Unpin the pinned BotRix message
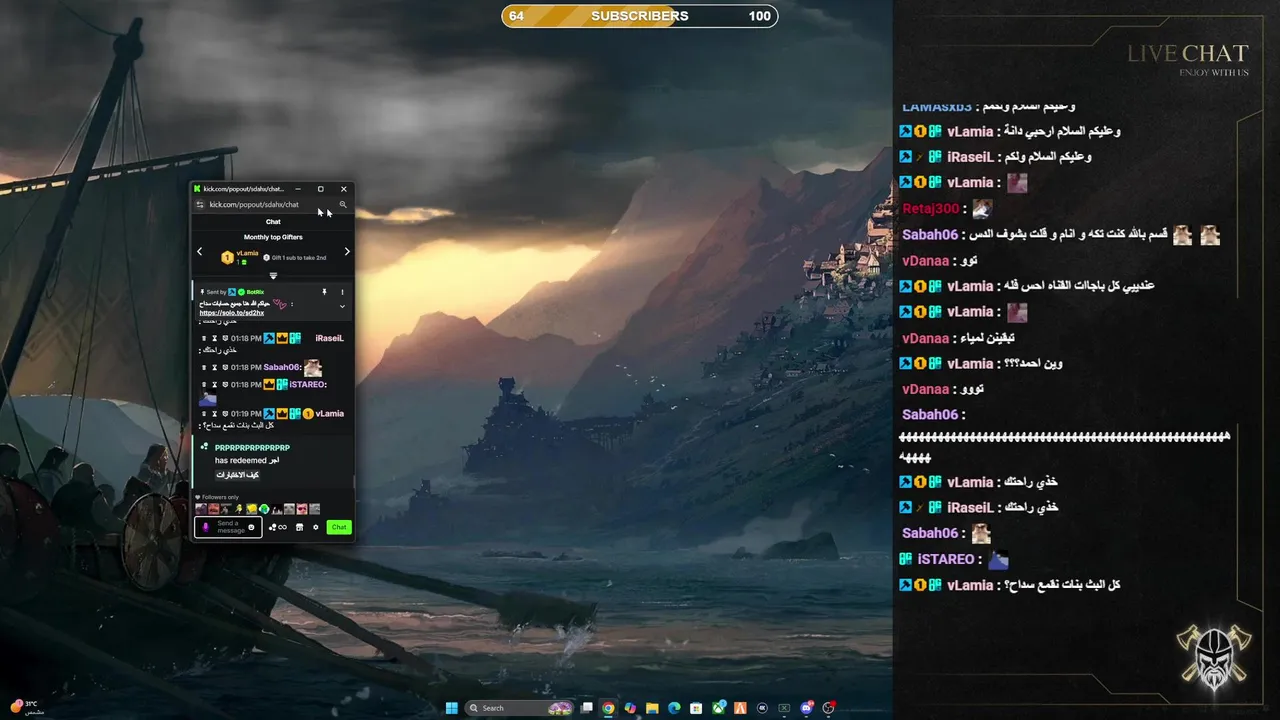This screenshot has height=720, width=1280. [324, 292]
